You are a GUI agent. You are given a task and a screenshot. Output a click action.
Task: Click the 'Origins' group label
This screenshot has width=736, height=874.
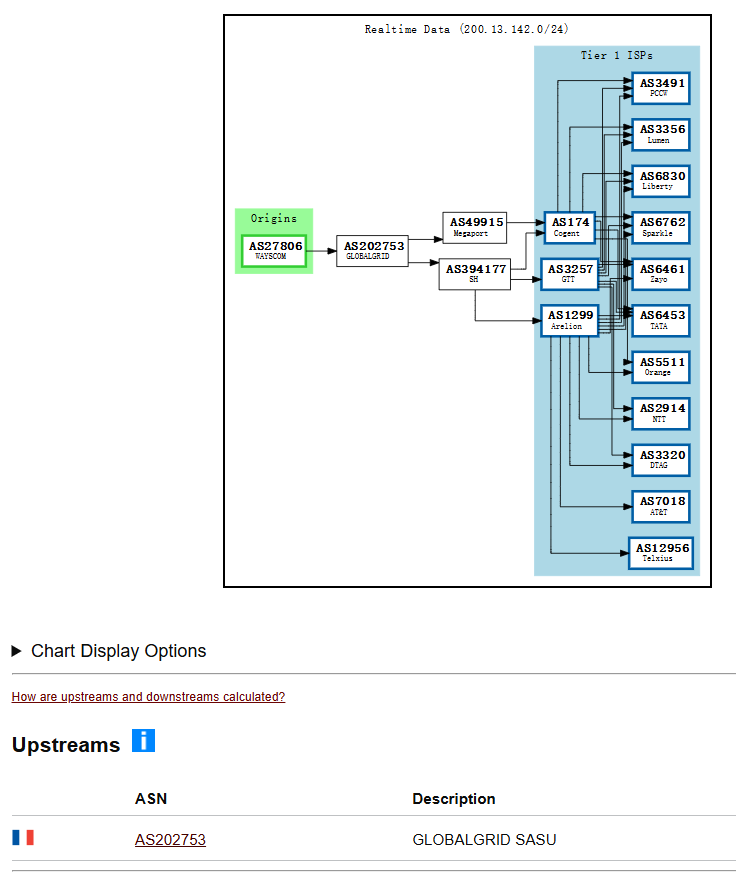pos(274,218)
